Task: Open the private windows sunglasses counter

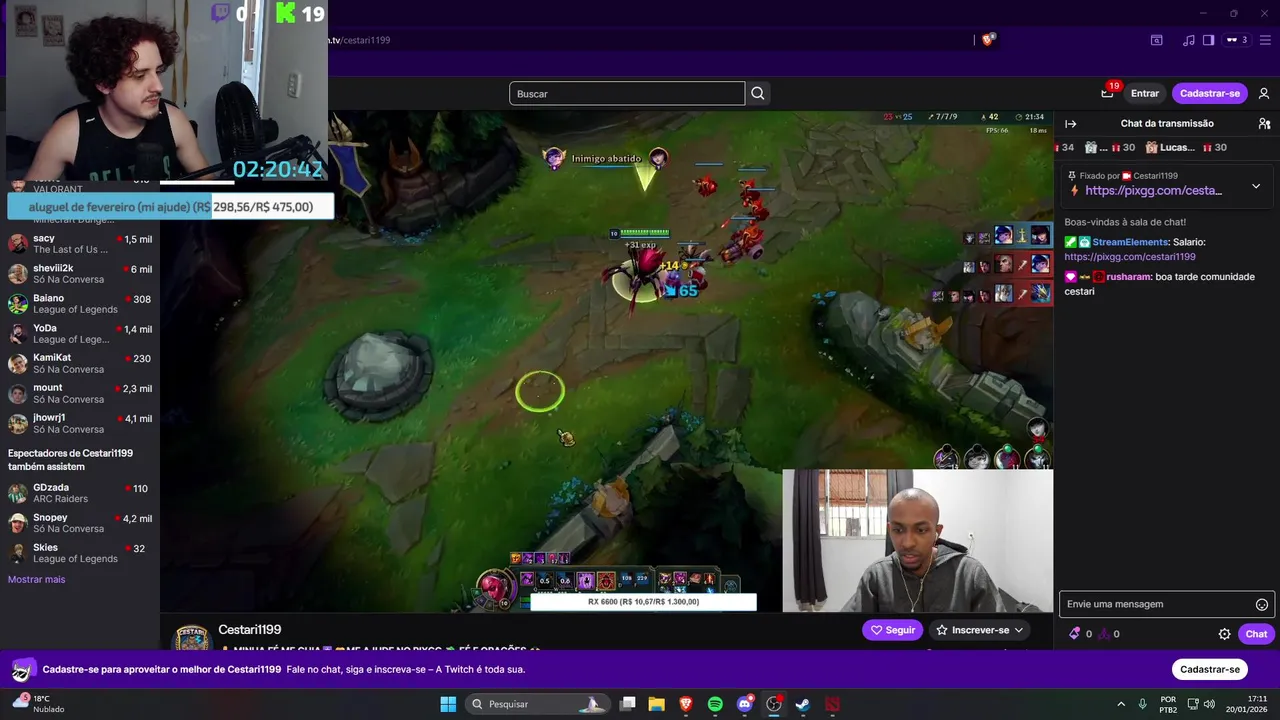Action: pos(1237,40)
